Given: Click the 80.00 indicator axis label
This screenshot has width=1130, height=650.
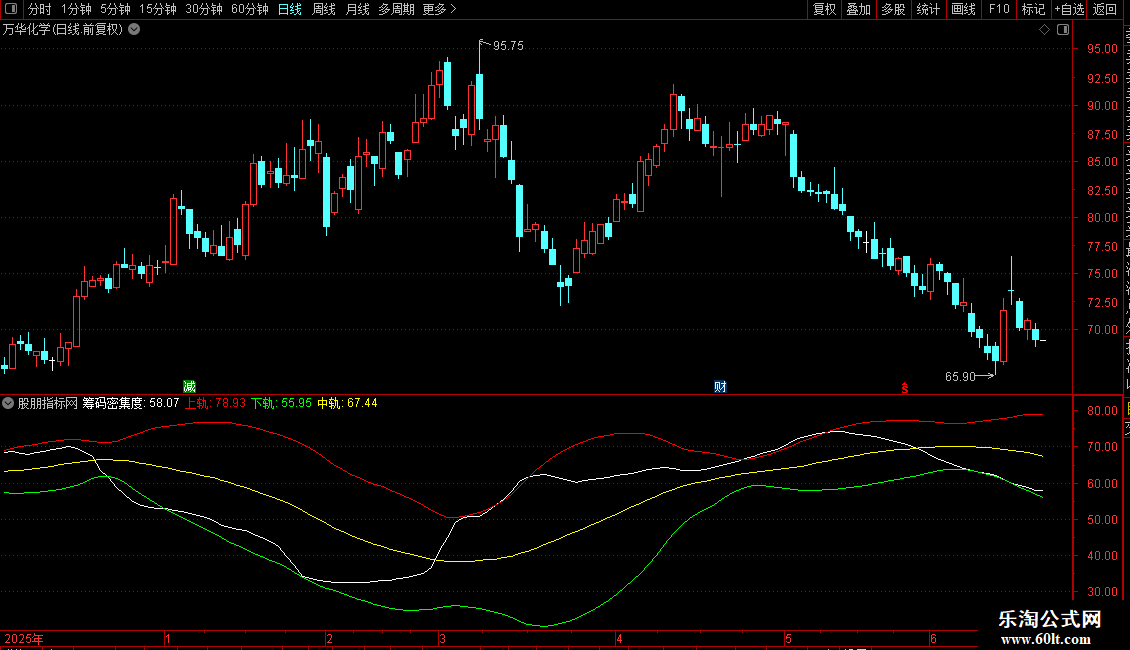Looking at the screenshot, I should [x=1103, y=411].
